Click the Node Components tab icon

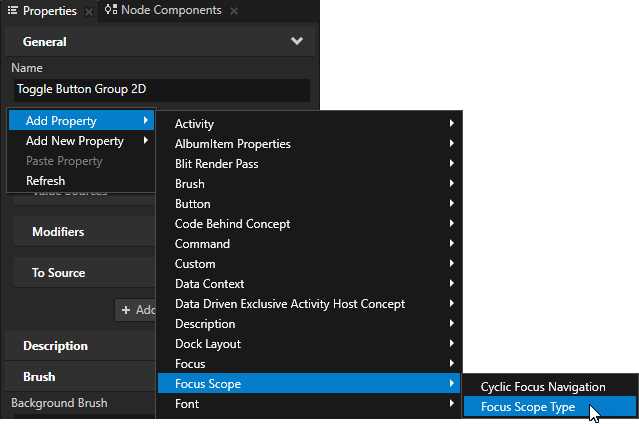coord(111,9)
